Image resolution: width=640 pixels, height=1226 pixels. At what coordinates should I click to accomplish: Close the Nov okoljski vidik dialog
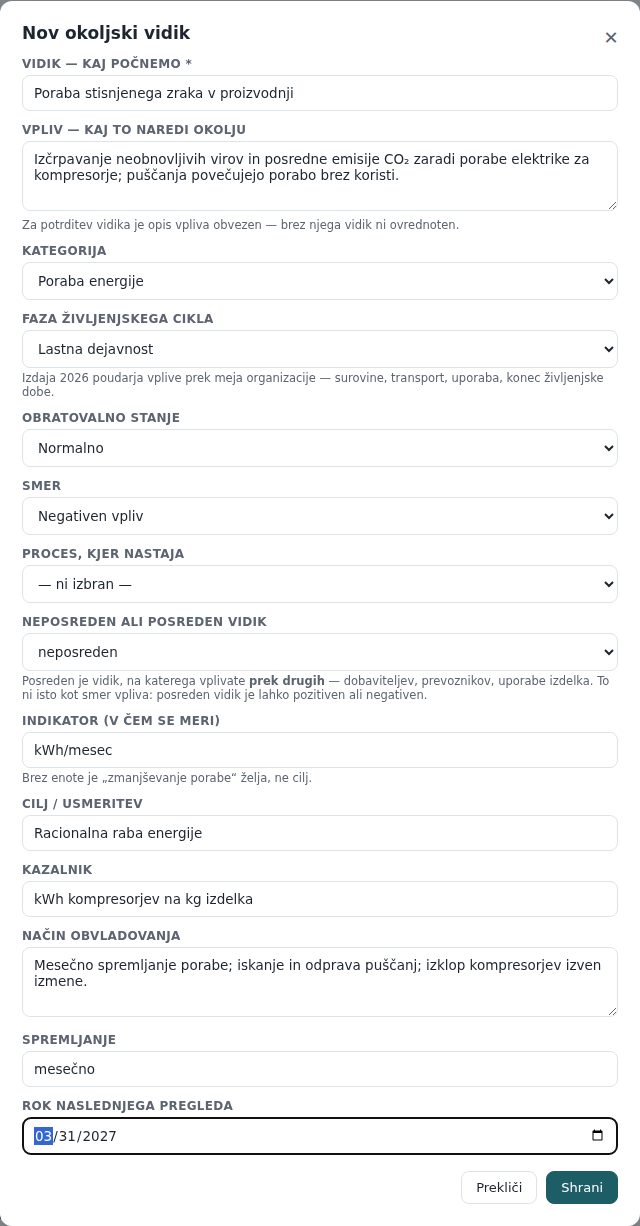(x=611, y=38)
